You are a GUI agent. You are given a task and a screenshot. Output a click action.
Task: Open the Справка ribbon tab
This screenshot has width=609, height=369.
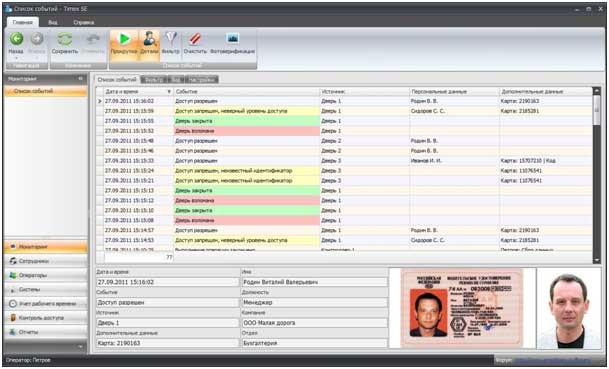(84, 22)
